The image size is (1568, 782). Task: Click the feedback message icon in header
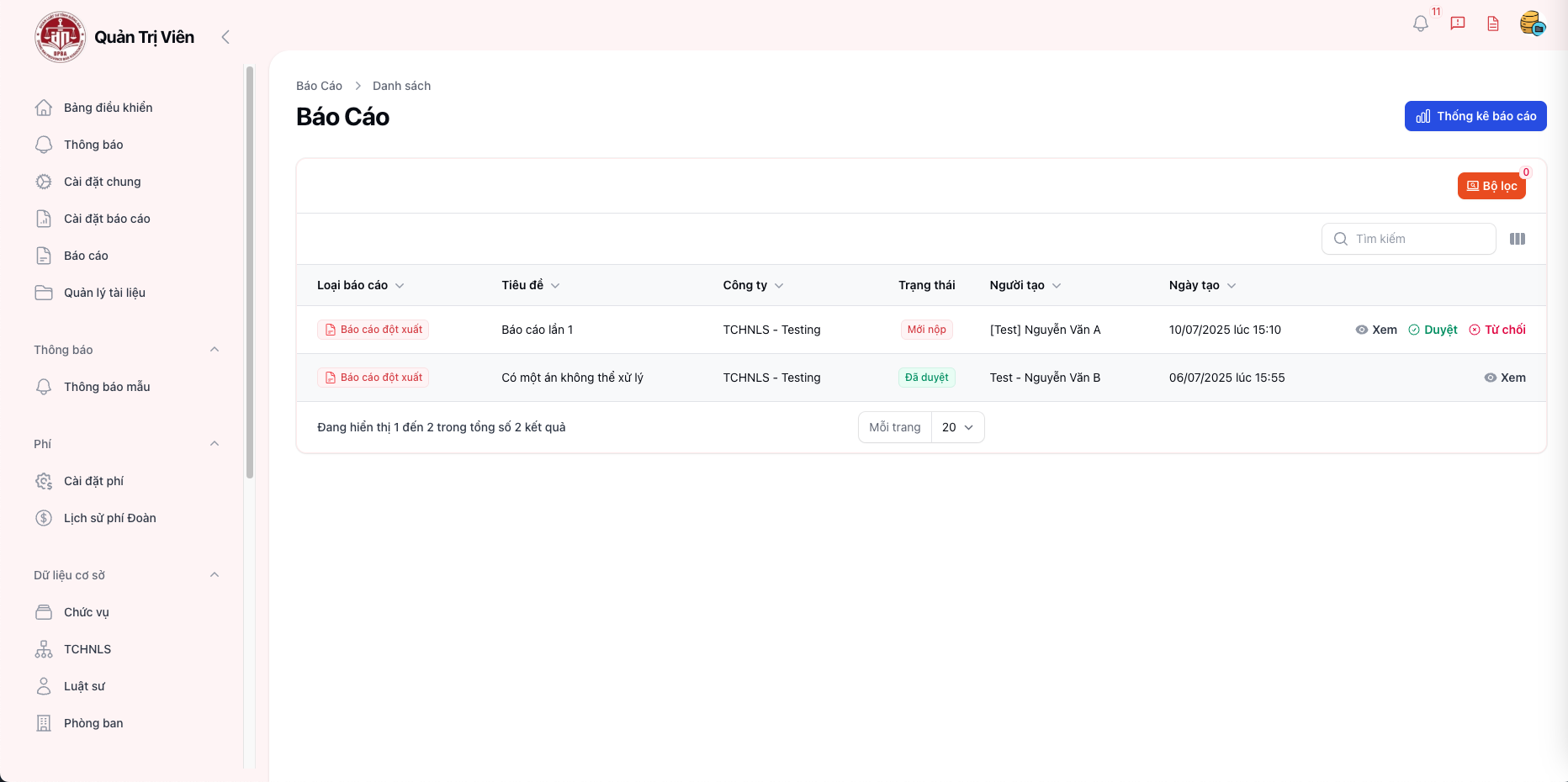click(1458, 24)
